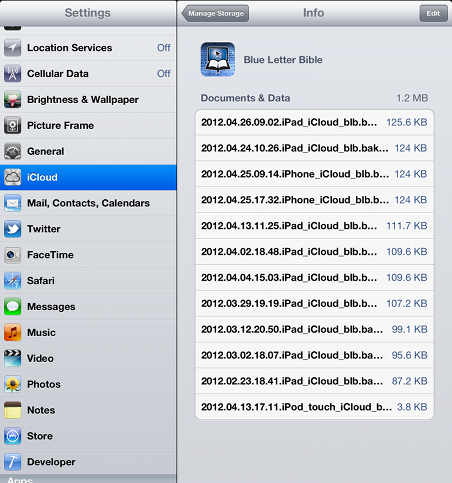Open General settings label

46,151
